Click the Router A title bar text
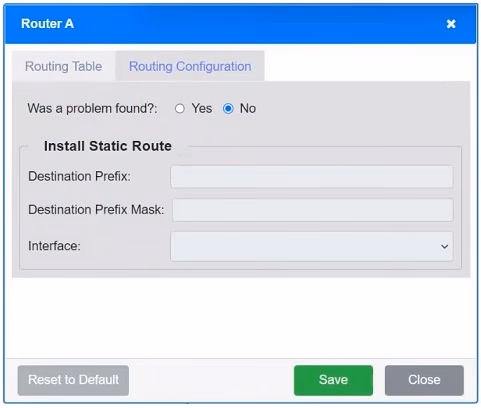This screenshot has width=481, height=408. tap(47, 24)
